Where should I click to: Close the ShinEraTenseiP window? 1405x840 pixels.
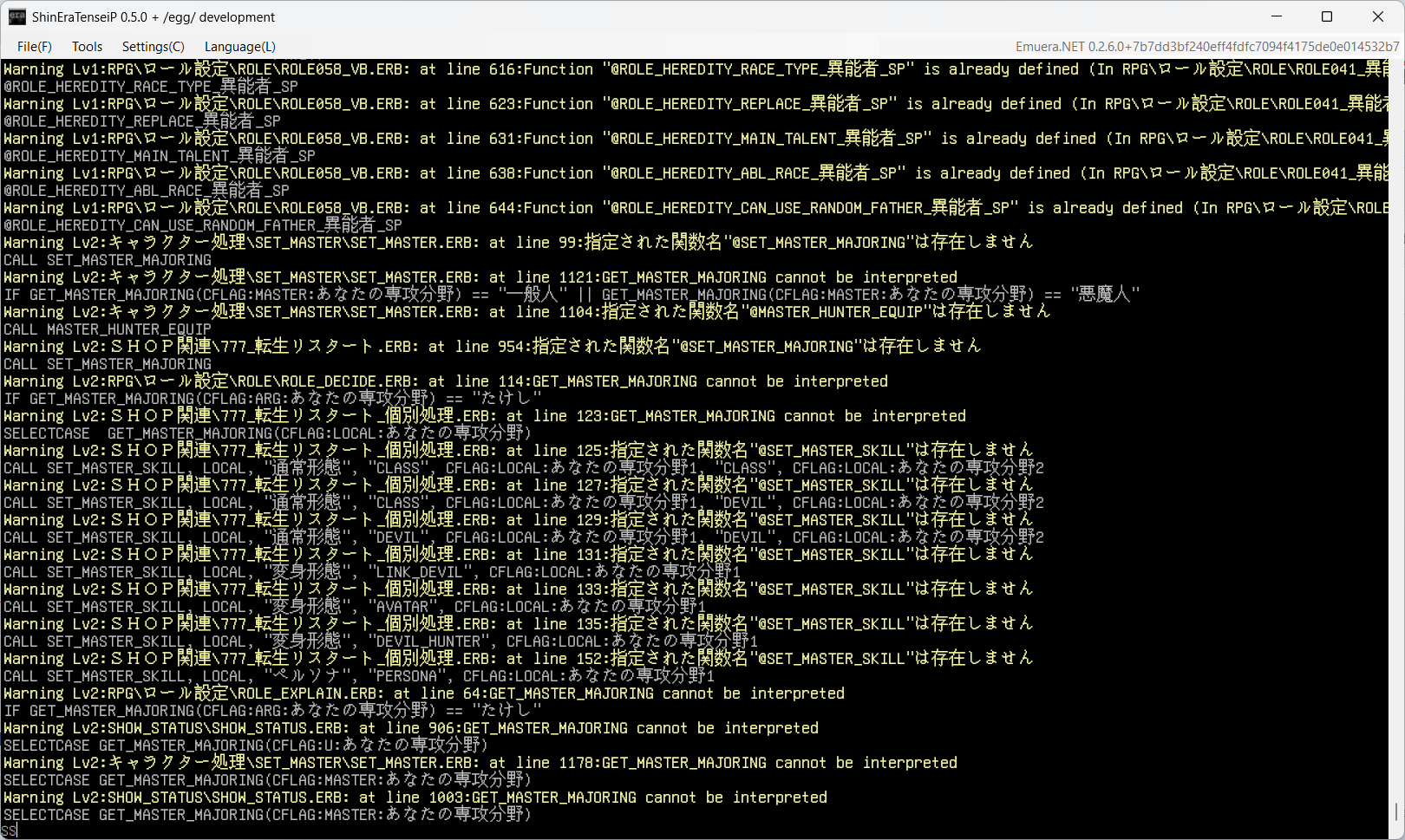1378,16
